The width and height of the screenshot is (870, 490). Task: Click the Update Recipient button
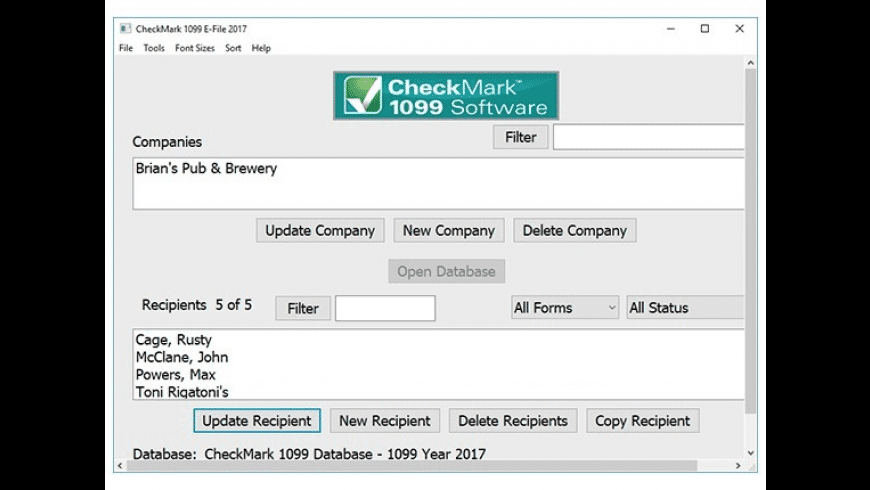click(257, 421)
